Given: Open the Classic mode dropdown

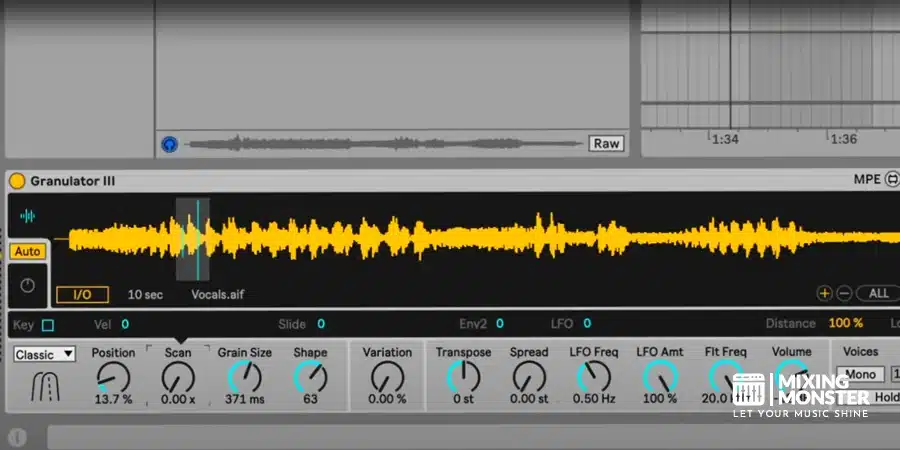Looking at the screenshot, I should click(45, 355).
